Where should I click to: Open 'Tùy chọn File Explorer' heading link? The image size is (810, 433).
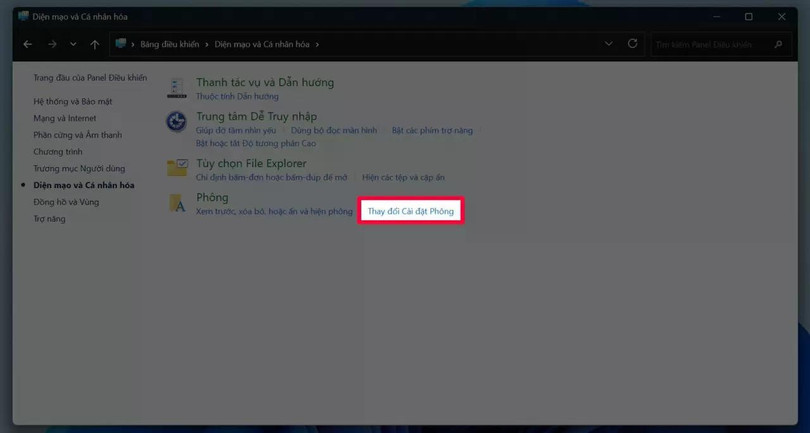pos(251,163)
